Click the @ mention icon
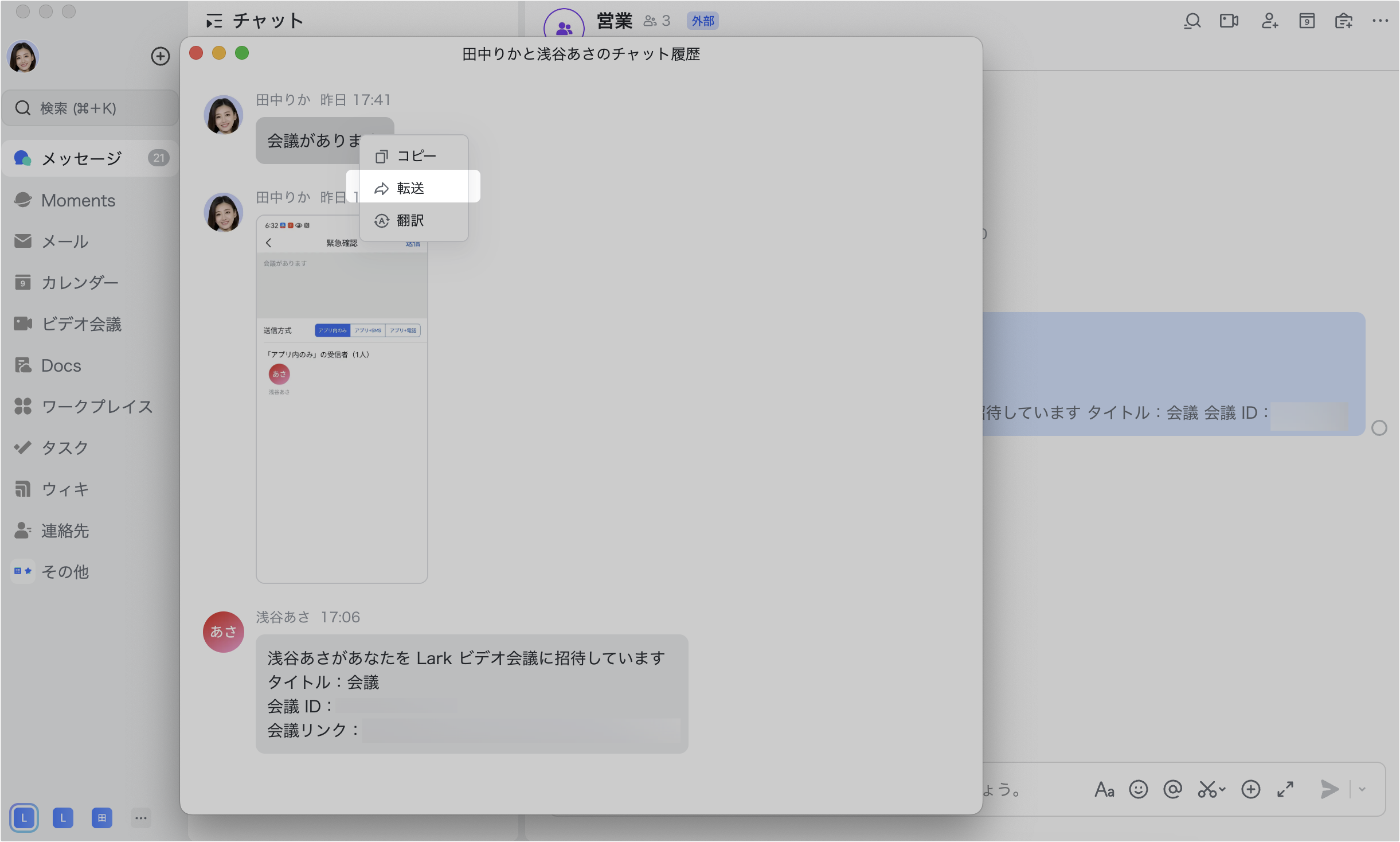This screenshot has width=1400, height=842. point(1172,790)
